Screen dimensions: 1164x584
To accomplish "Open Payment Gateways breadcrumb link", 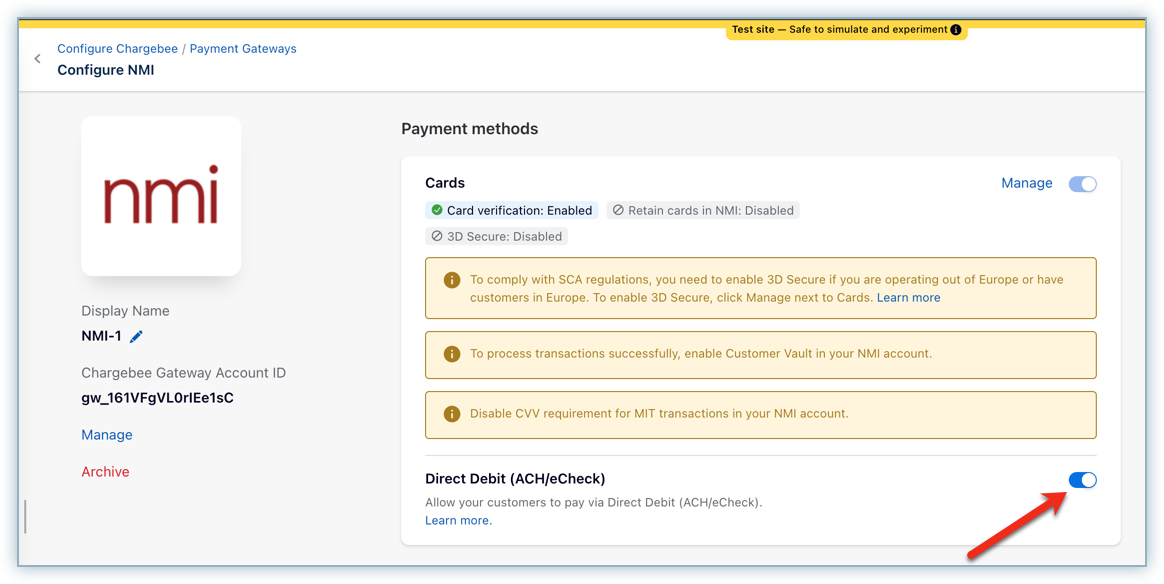I will pos(243,49).
